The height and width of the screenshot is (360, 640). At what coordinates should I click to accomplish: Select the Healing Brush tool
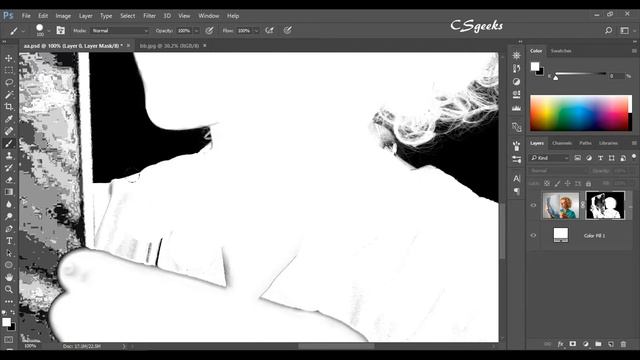(9, 131)
